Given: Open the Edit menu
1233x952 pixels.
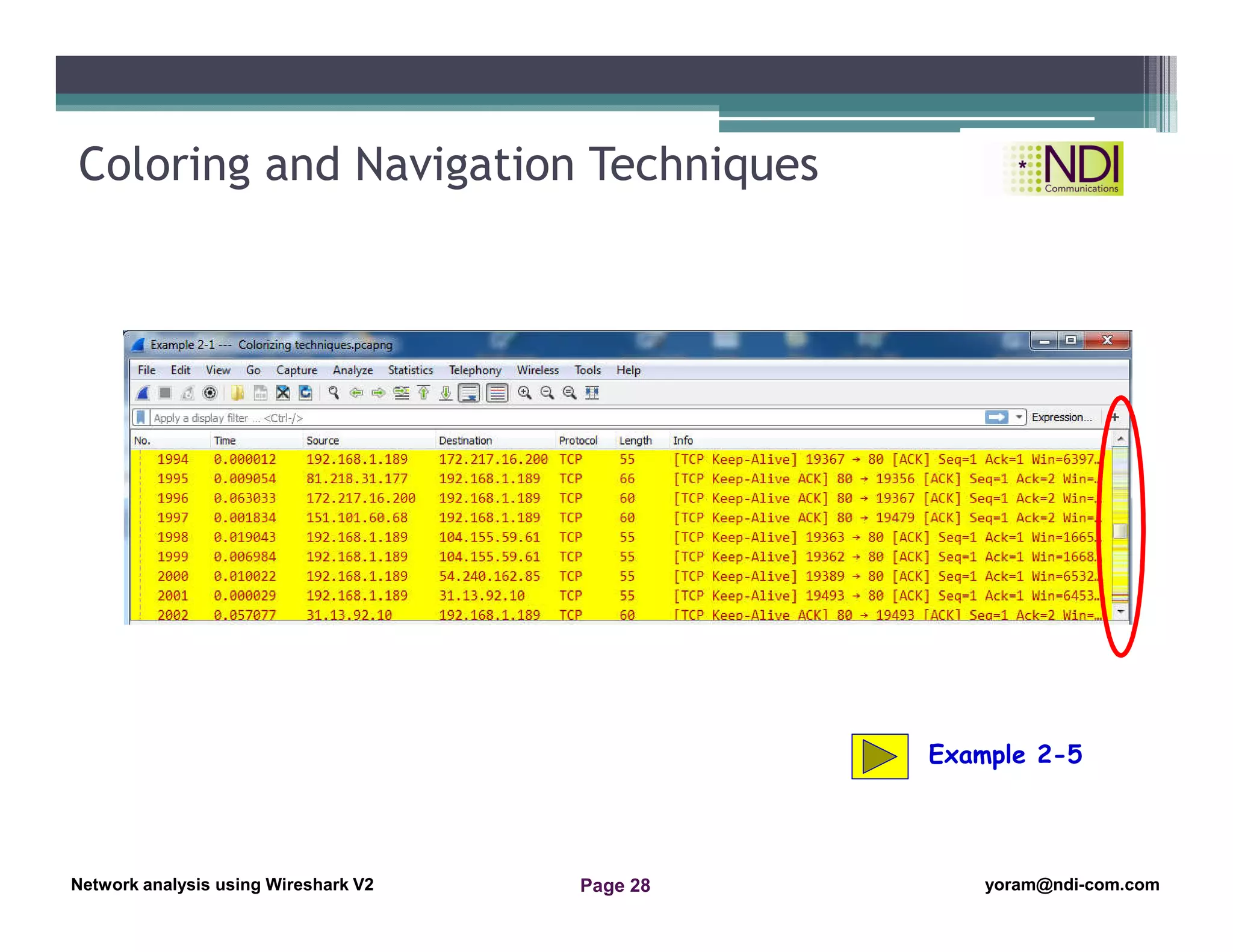Looking at the screenshot, I should pos(181,370).
